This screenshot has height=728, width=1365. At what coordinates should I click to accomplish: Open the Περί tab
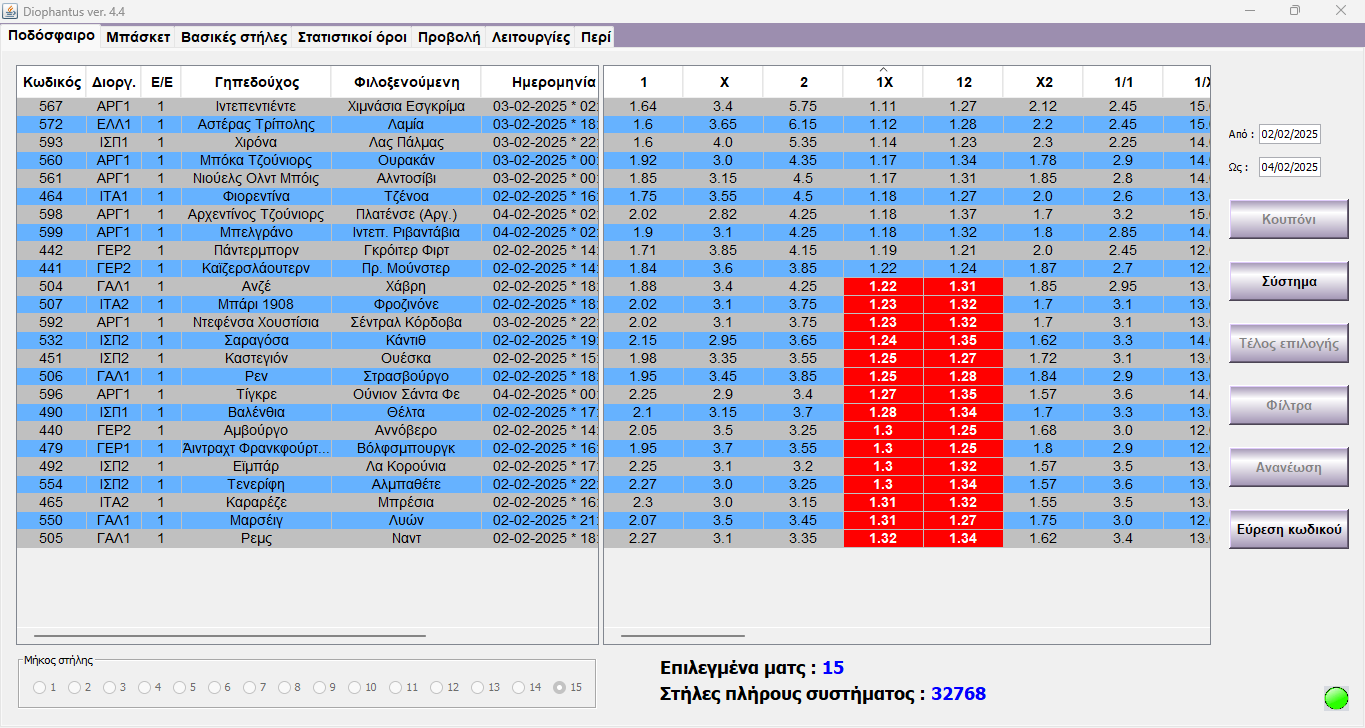596,37
